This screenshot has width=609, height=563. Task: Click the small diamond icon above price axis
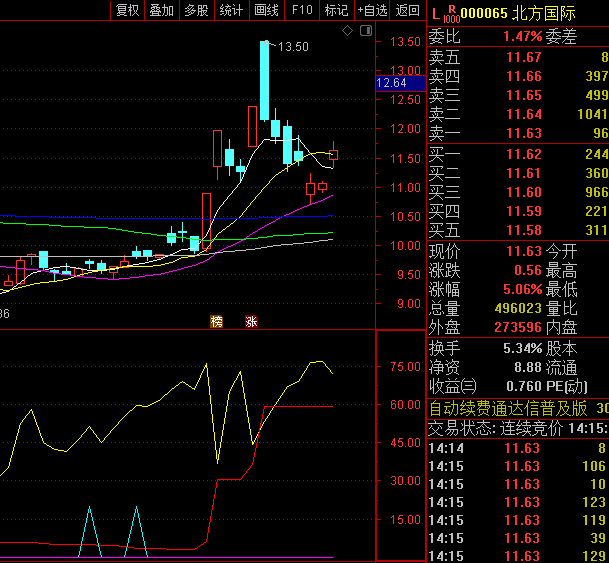[x=347, y=31]
